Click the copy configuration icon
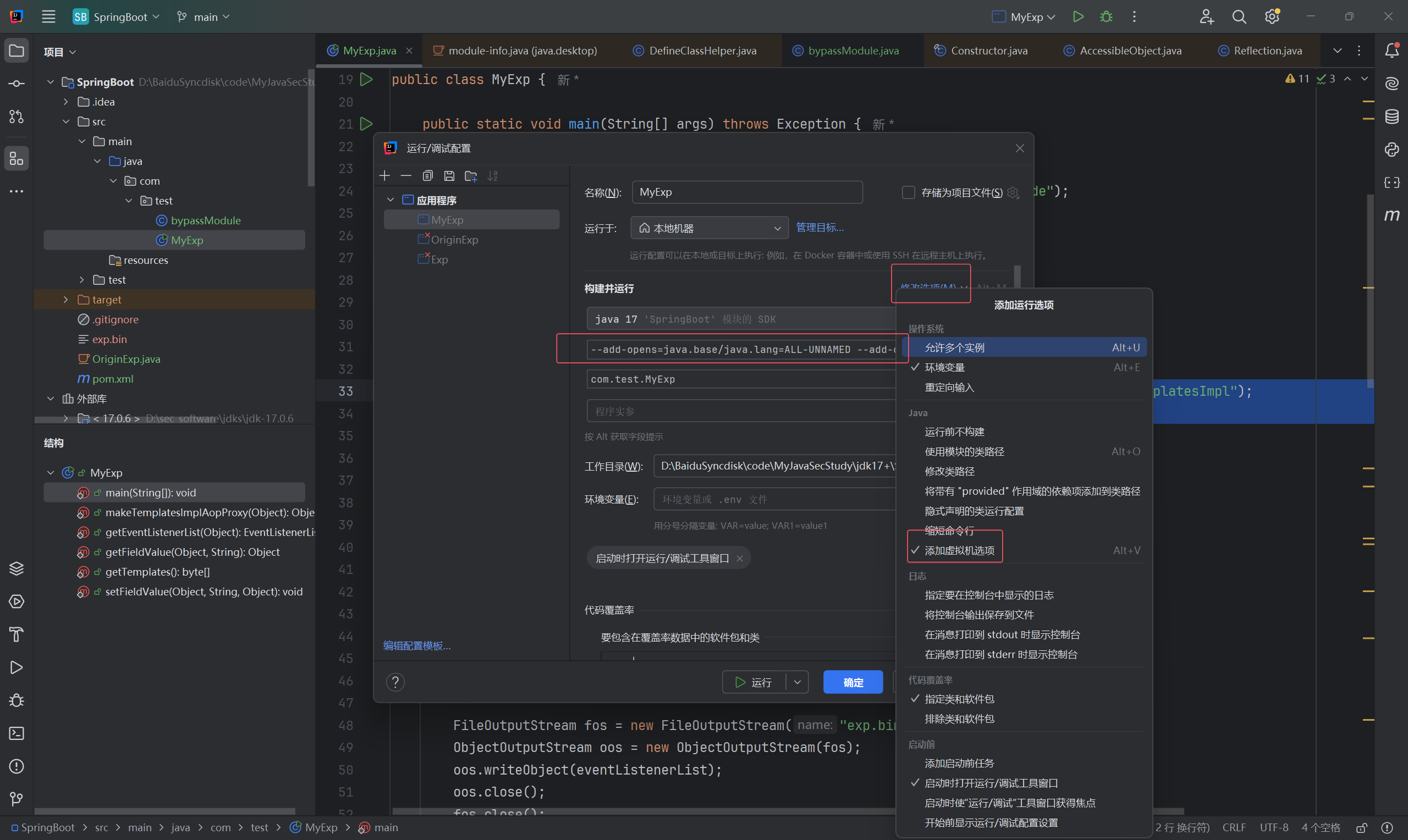 pyautogui.click(x=428, y=176)
